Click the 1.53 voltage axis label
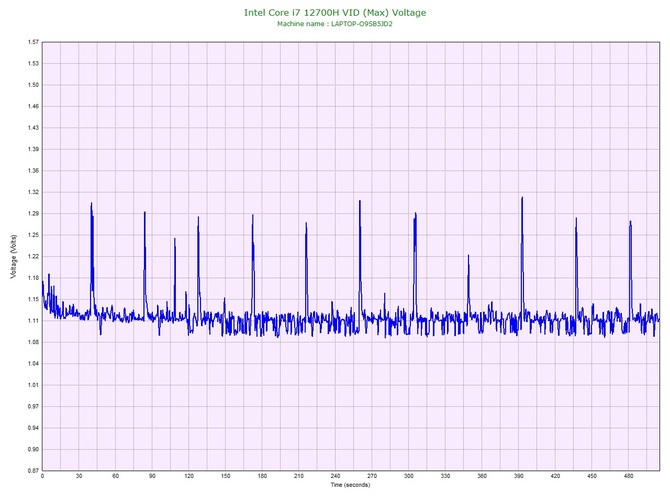The image size is (670, 502). 33,63
